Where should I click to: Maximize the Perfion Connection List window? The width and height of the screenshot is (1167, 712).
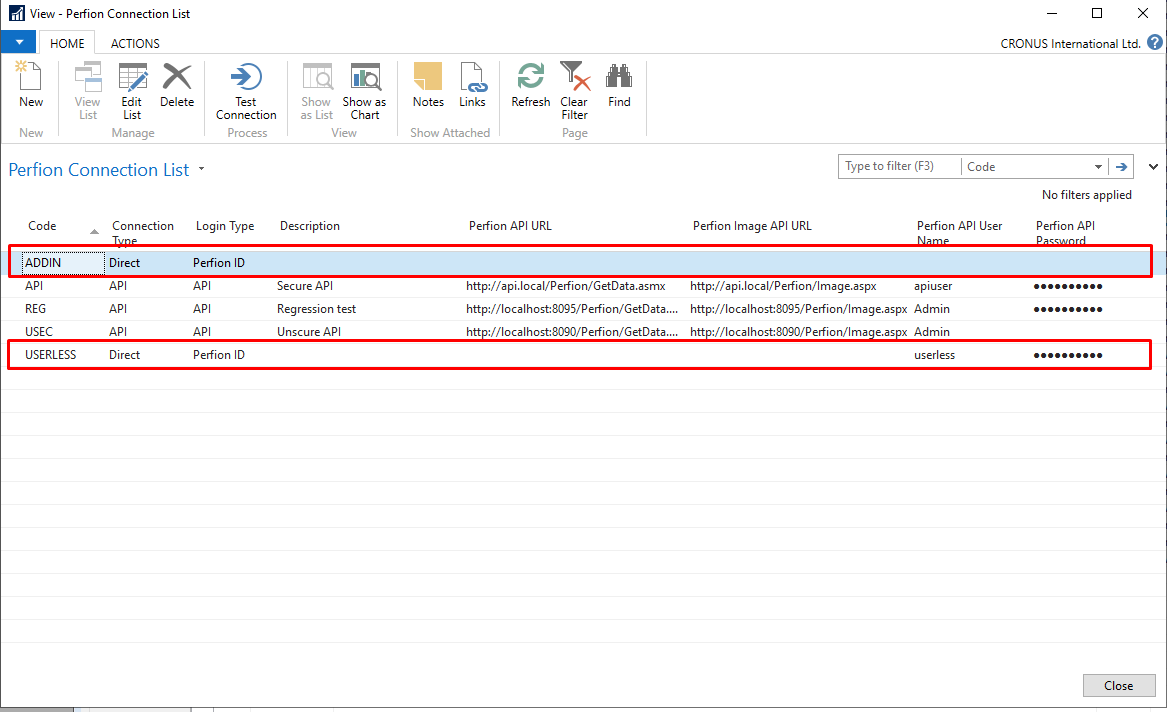coord(1096,13)
